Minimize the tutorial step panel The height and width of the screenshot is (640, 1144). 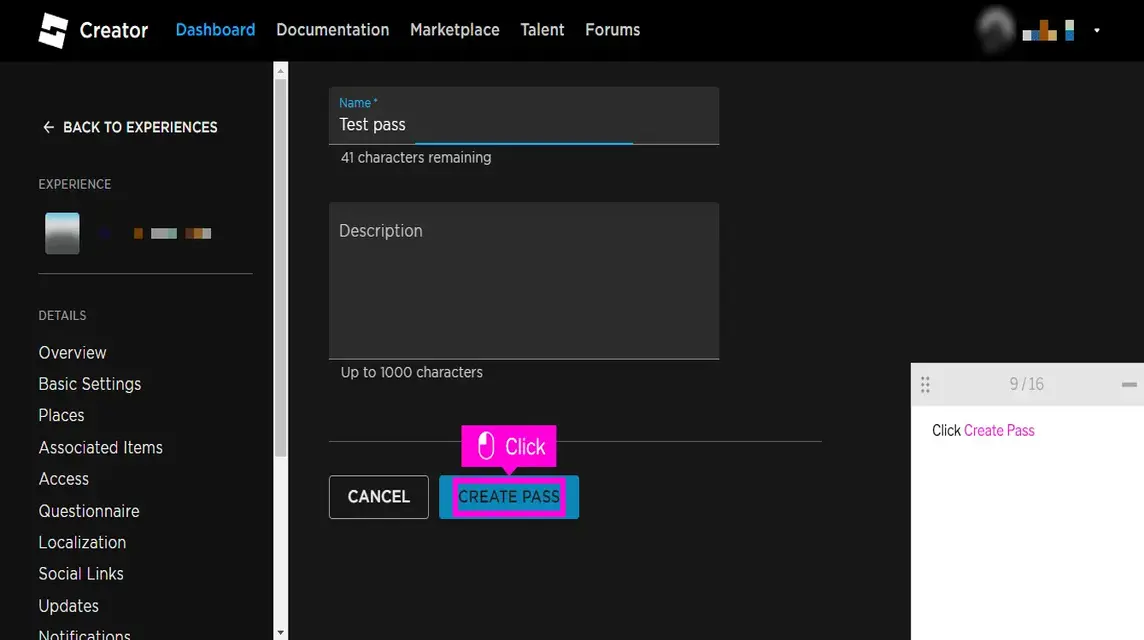click(1131, 383)
